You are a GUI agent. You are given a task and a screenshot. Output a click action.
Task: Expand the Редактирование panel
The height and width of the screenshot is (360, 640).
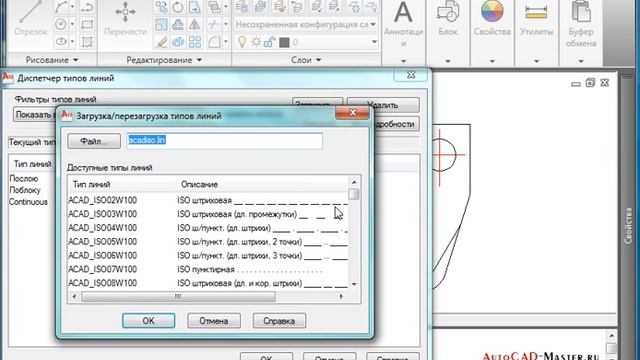point(164,60)
